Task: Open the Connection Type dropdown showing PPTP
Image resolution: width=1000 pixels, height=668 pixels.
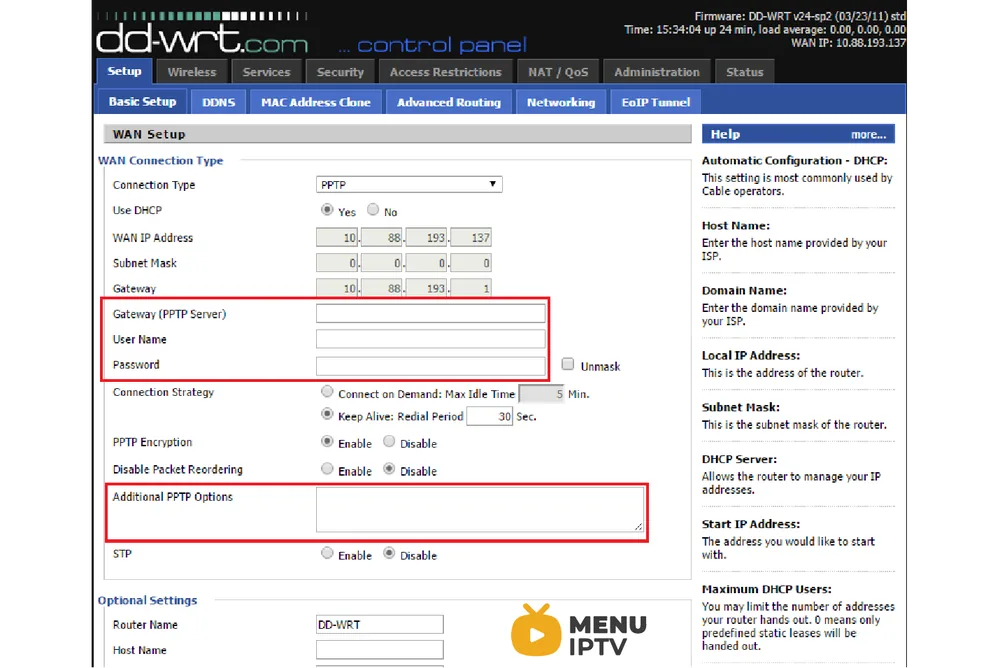Action: pos(409,184)
